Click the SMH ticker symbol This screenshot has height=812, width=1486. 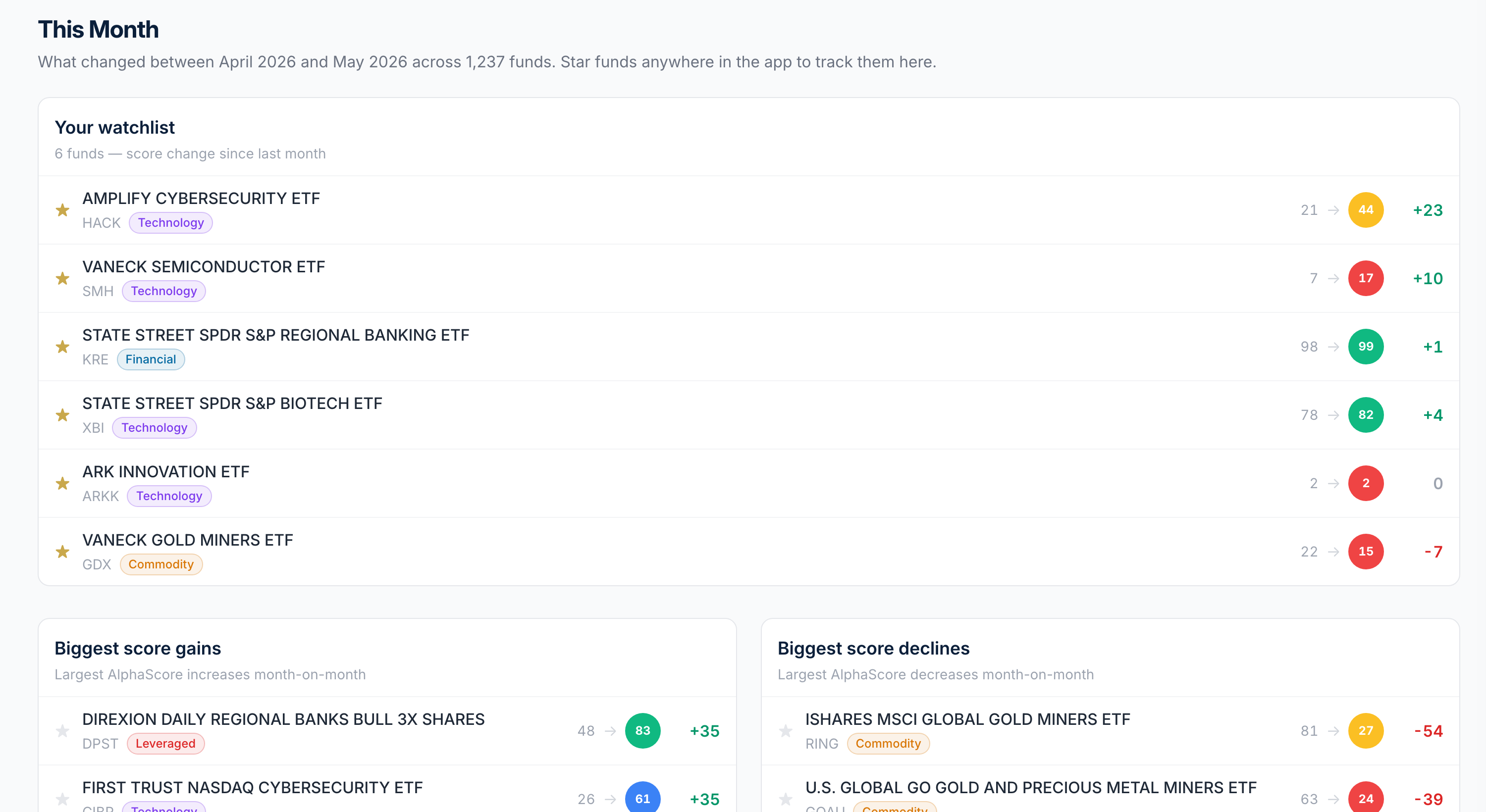pos(98,291)
